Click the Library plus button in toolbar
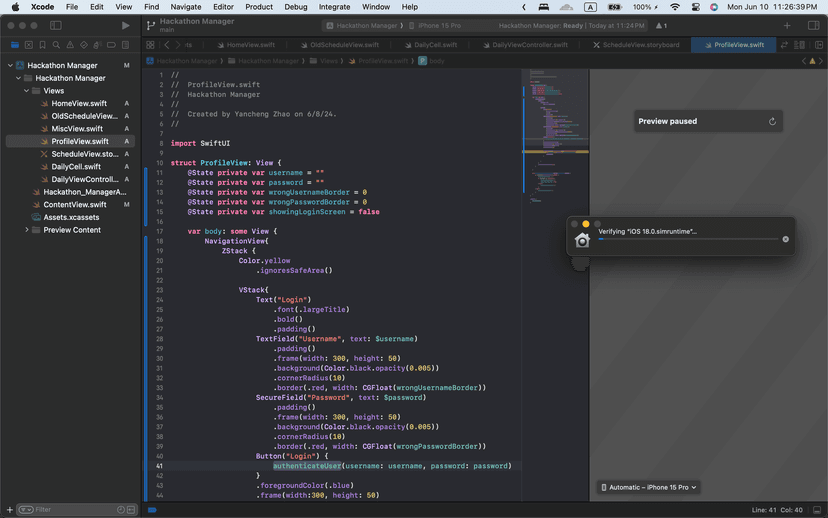 pyautogui.click(x=787, y=25)
